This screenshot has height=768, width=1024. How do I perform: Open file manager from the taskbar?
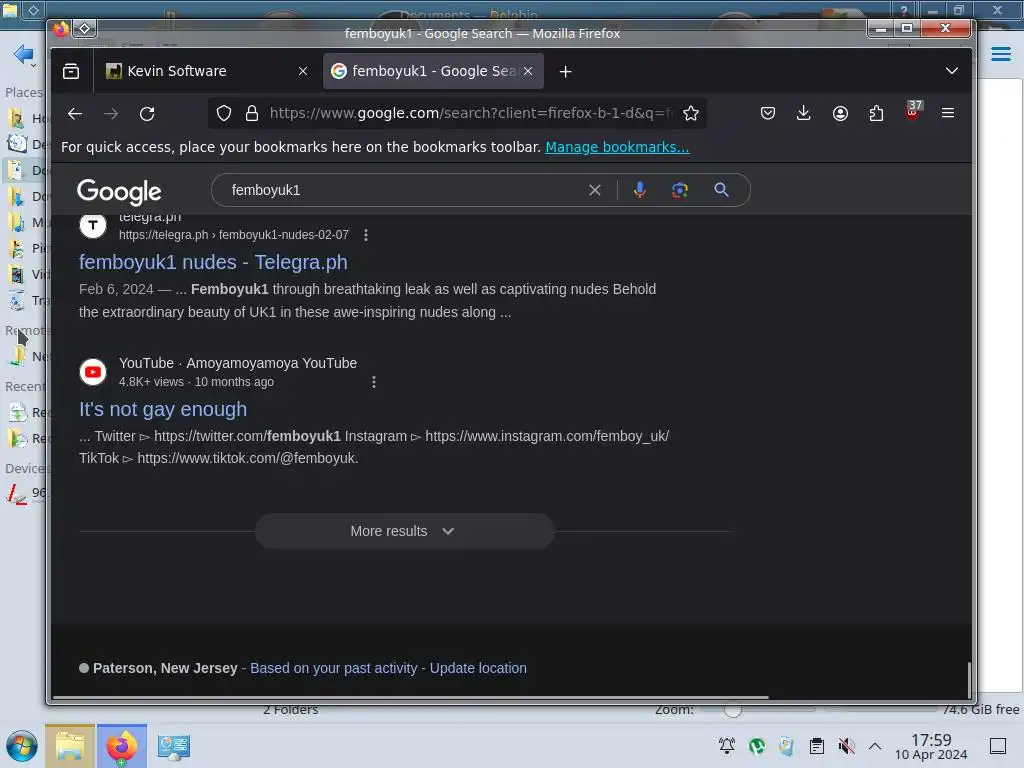point(70,746)
